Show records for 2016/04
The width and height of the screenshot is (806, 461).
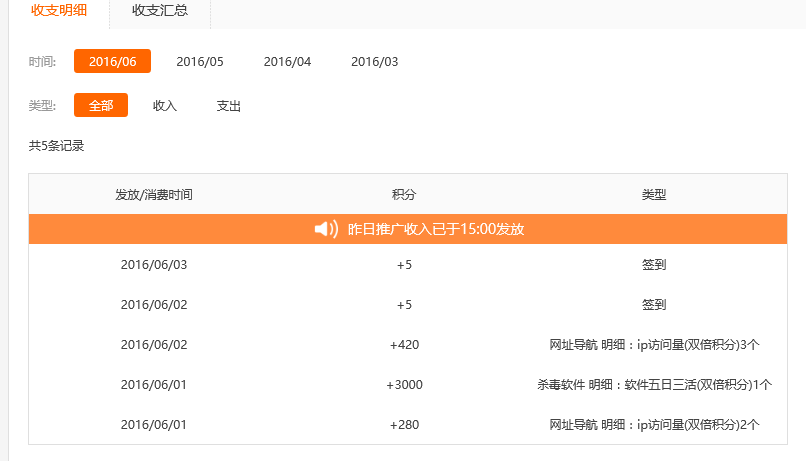tap(287, 62)
